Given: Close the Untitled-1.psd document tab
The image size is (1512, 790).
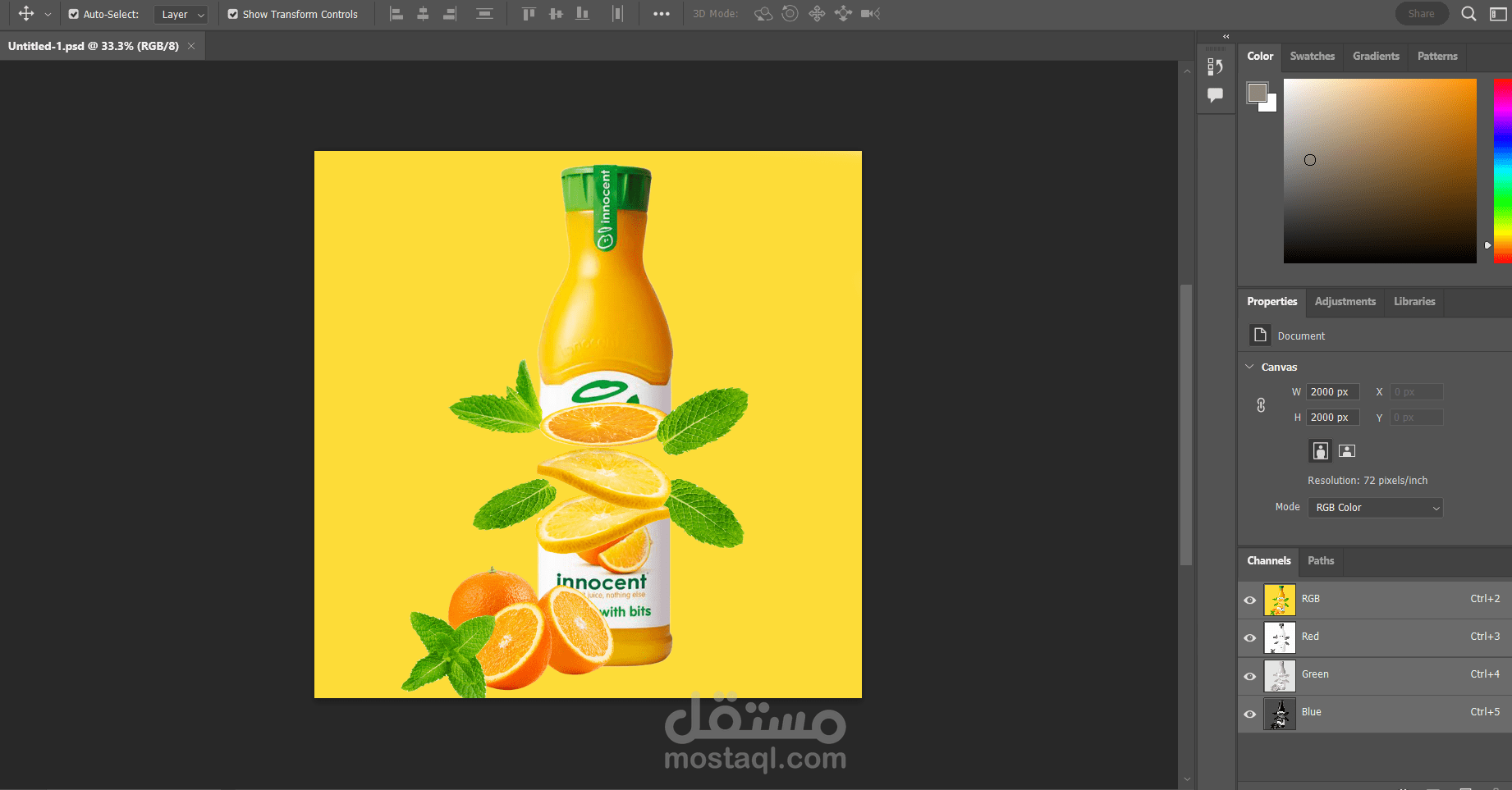Looking at the screenshot, I should [191, 46].
